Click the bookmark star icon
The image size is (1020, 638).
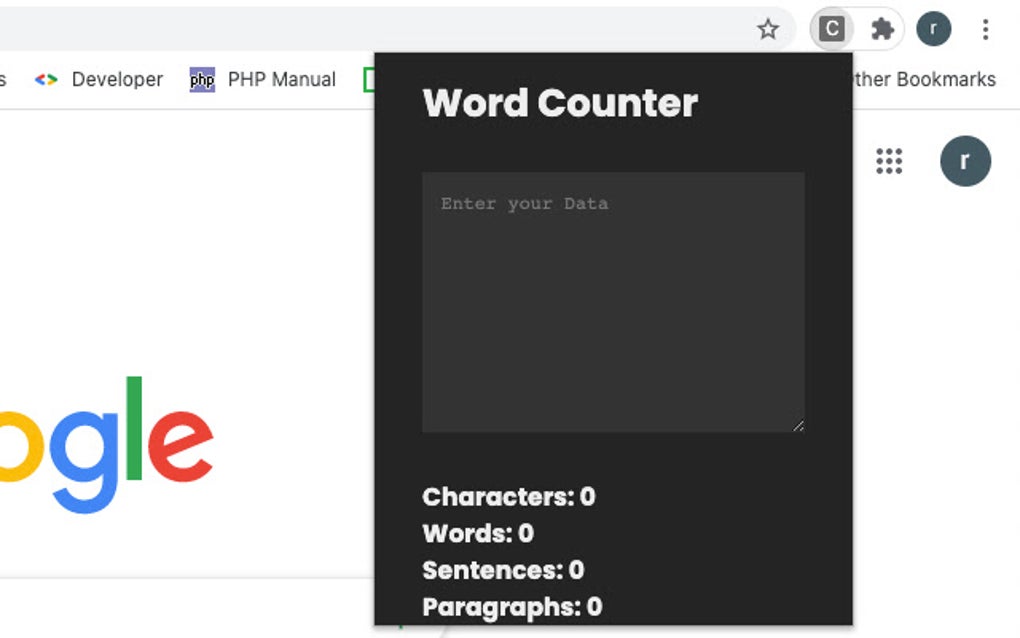point(768,29)
